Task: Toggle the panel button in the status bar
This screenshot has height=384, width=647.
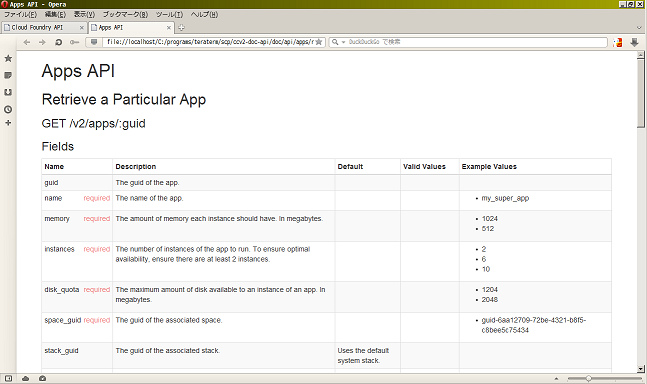Action: (8, 378)
